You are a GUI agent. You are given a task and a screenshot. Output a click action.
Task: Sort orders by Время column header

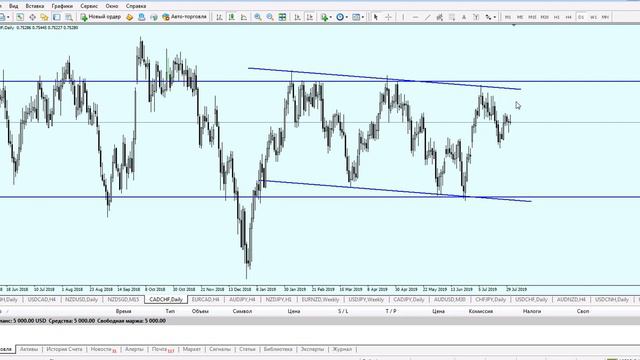pyautogui.click(x=123, y=311)
